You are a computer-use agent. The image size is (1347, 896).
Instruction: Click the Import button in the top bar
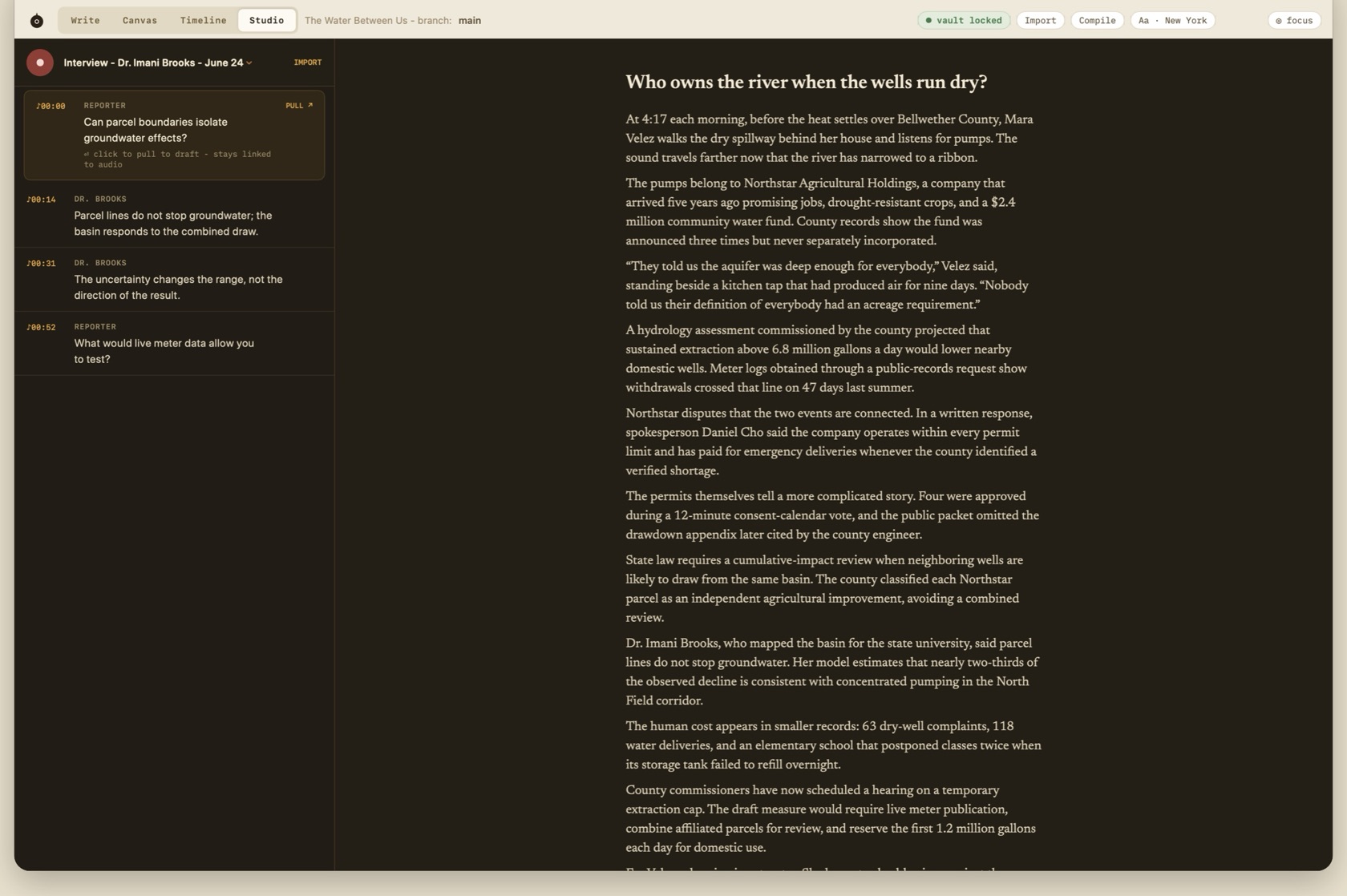[1040, 21]
